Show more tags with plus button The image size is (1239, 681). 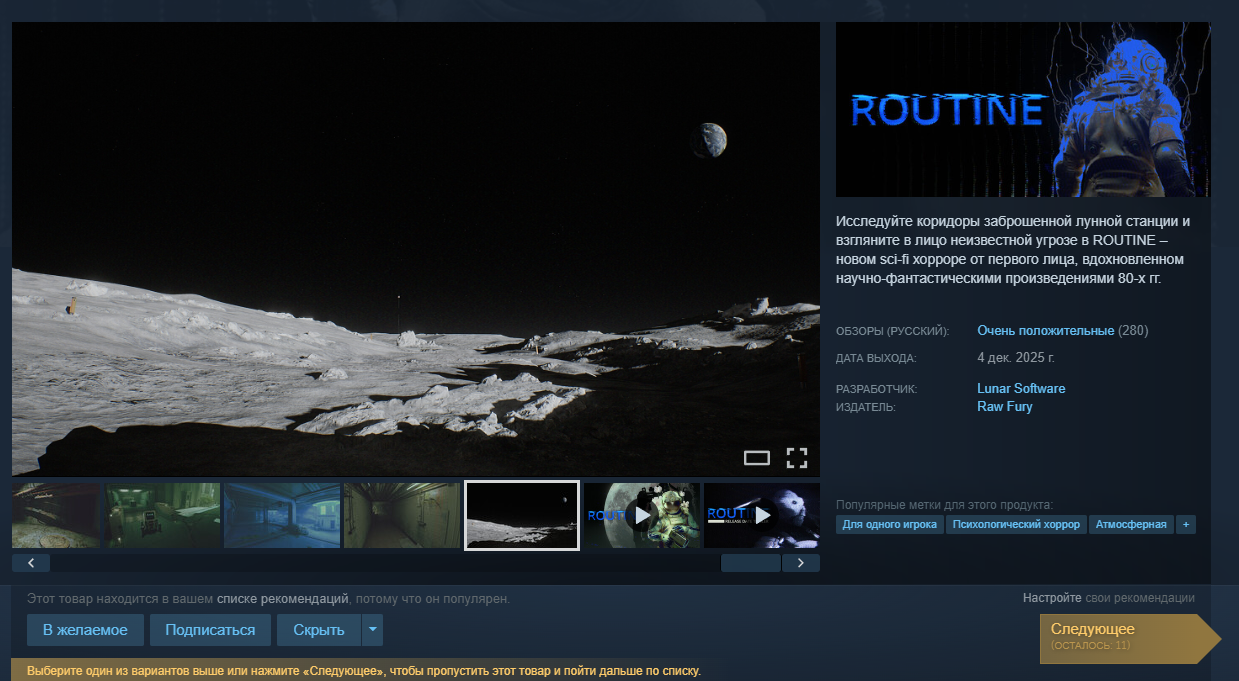click(1186, 524)
